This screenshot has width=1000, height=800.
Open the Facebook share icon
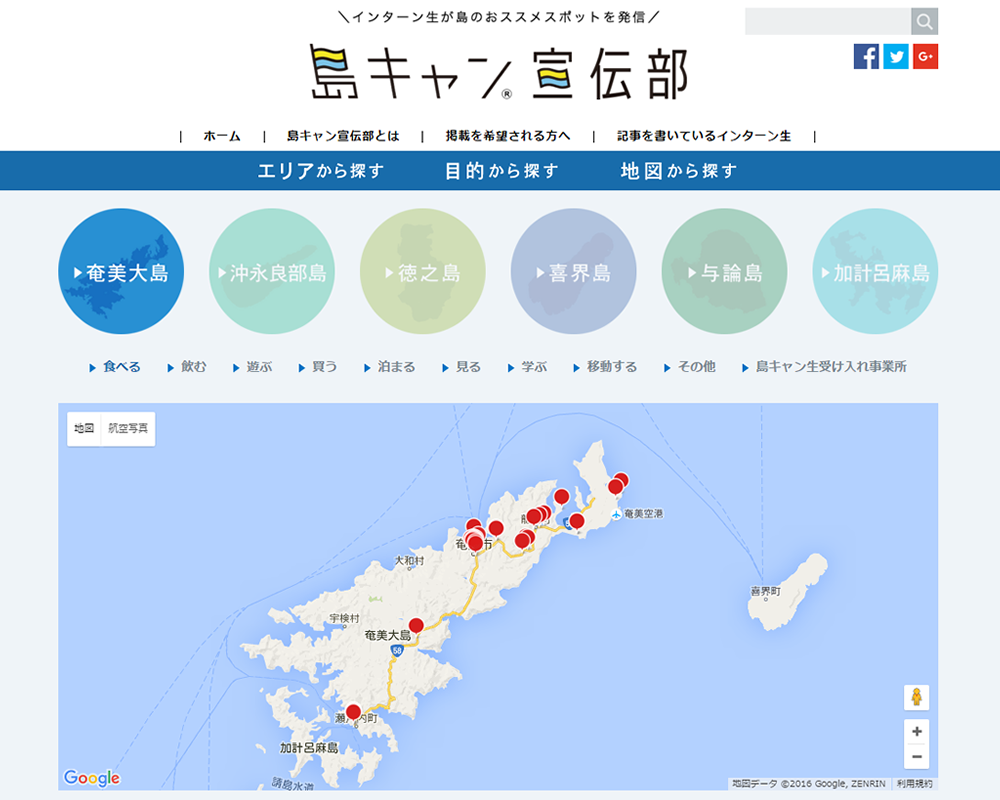pos(866,57)
